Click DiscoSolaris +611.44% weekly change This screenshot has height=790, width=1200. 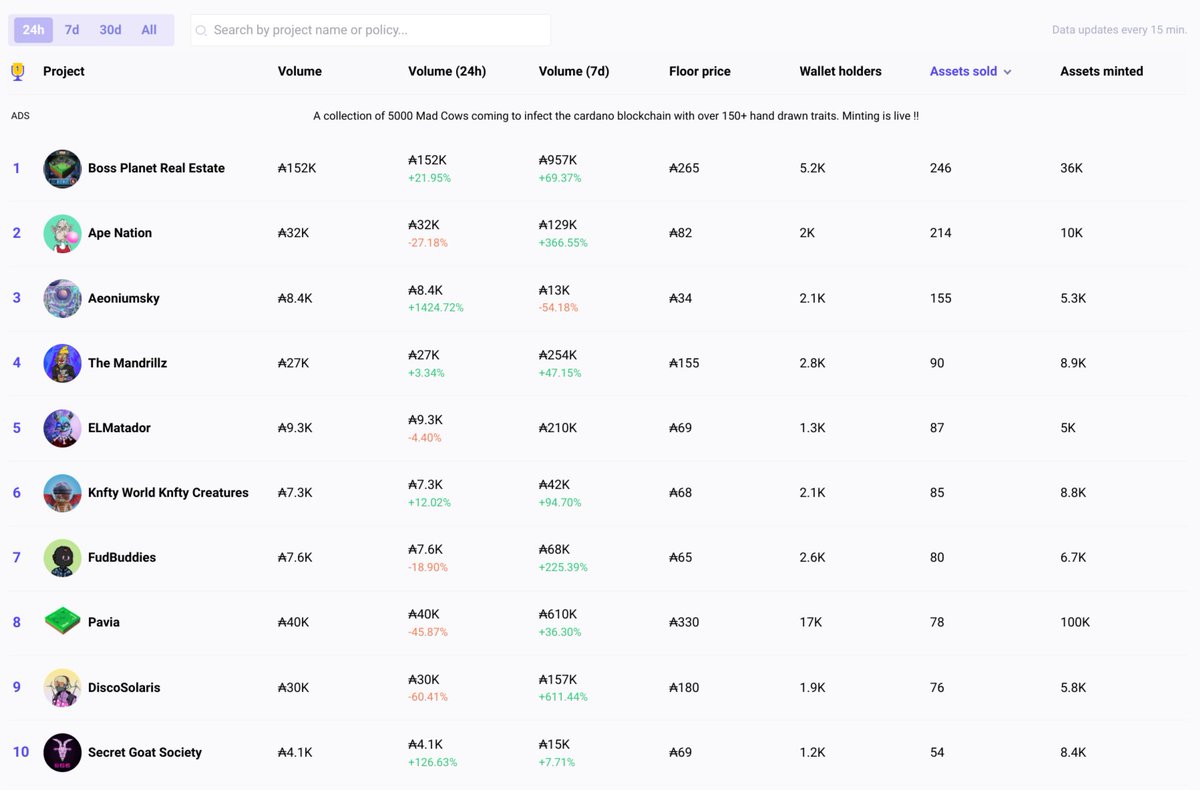click(x=563, y=697)
